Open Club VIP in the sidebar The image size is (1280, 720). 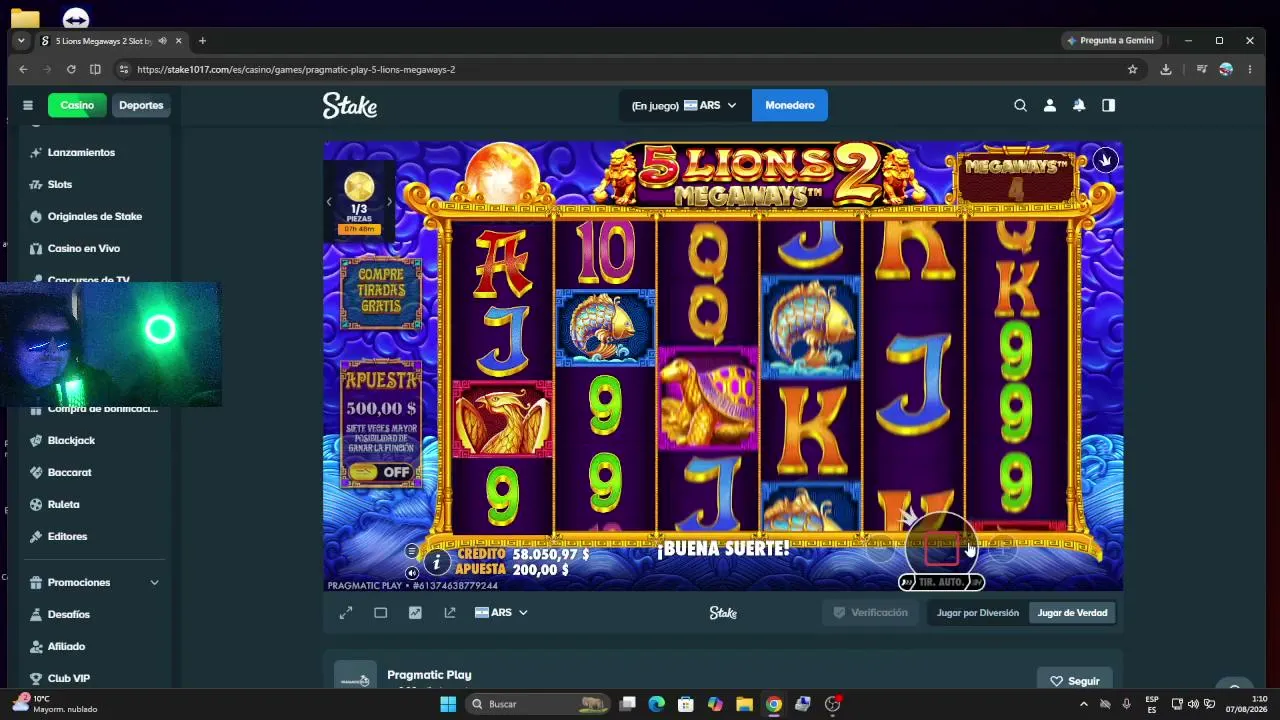pos(69,678)
